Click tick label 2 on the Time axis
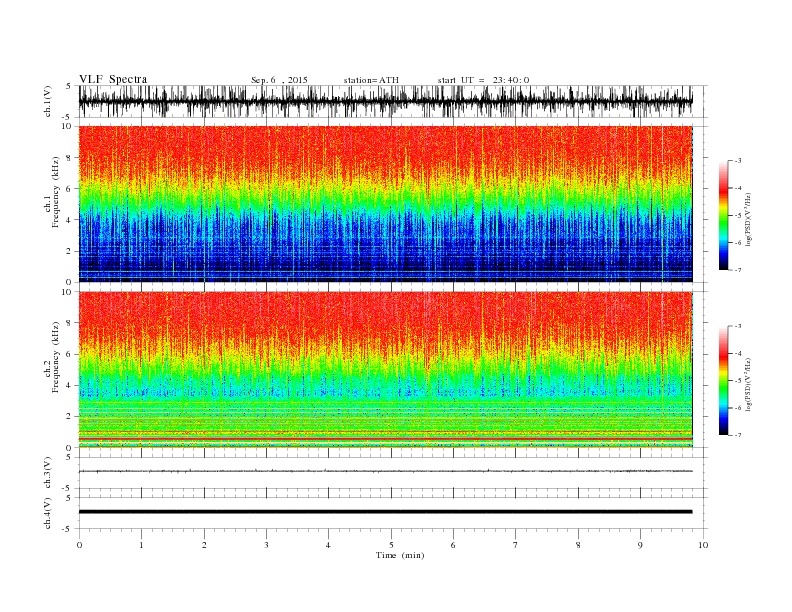792x612 pixels. click(204, 545)
